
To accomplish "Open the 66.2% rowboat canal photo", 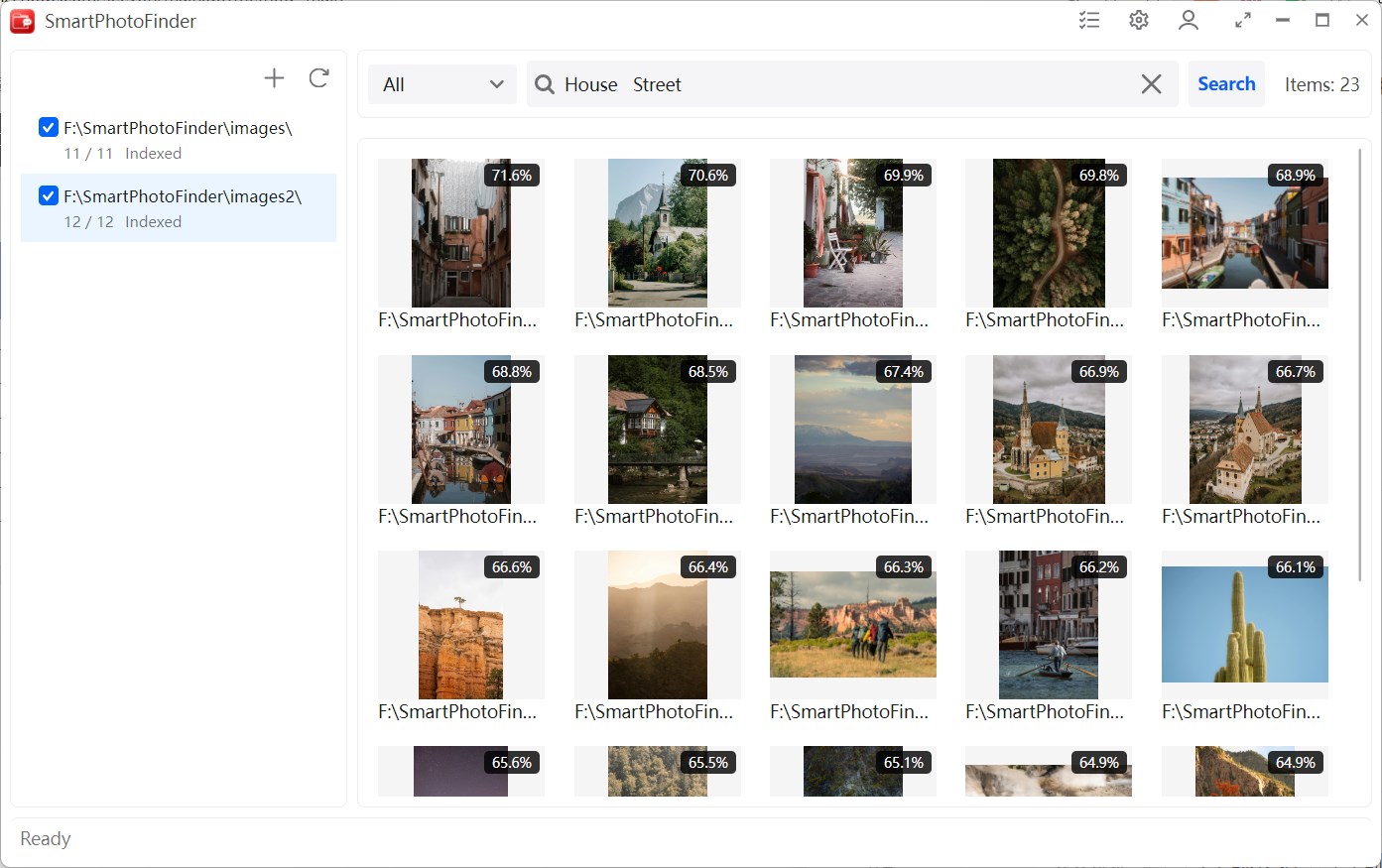I will 1049,625.
